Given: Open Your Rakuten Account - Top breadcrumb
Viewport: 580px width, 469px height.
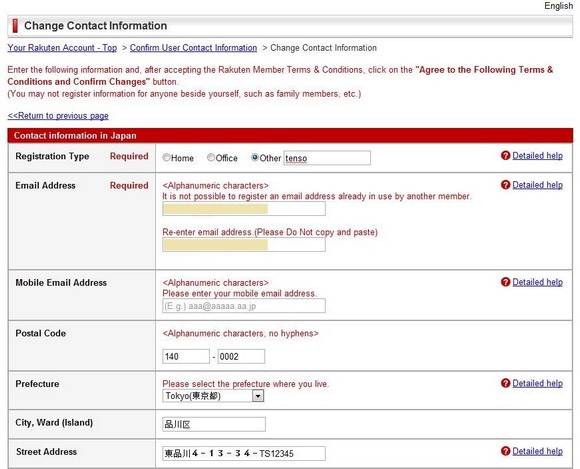Looking at the screenshot, I should point(62,48).
